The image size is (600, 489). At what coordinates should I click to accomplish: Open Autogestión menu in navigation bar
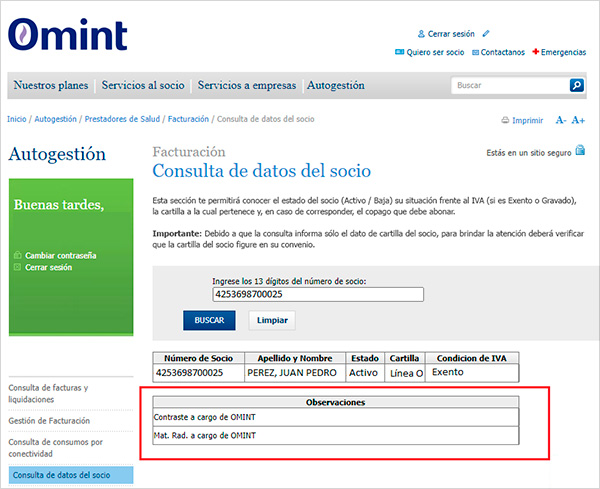(x=336, y=85)
